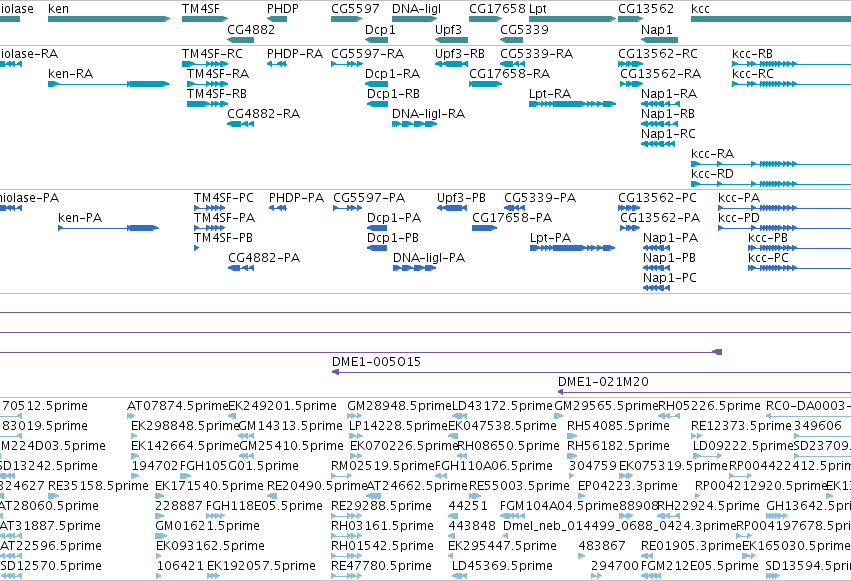Image resolution: width=851 pixels, height=581 pixels.
Task: Click the Lpt gene label
Action: [538, 9]
